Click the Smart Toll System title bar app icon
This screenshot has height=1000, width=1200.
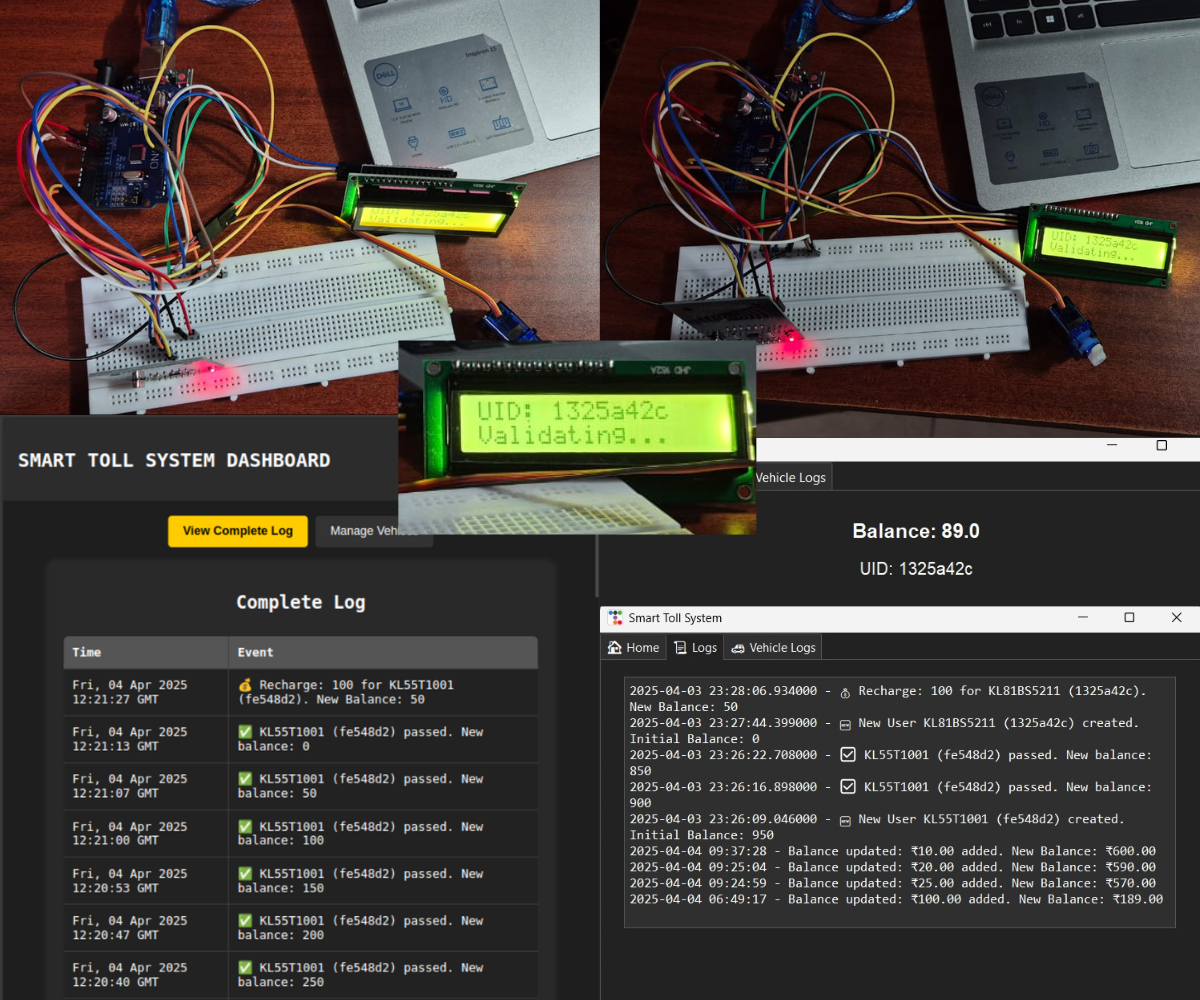(614, 617)
